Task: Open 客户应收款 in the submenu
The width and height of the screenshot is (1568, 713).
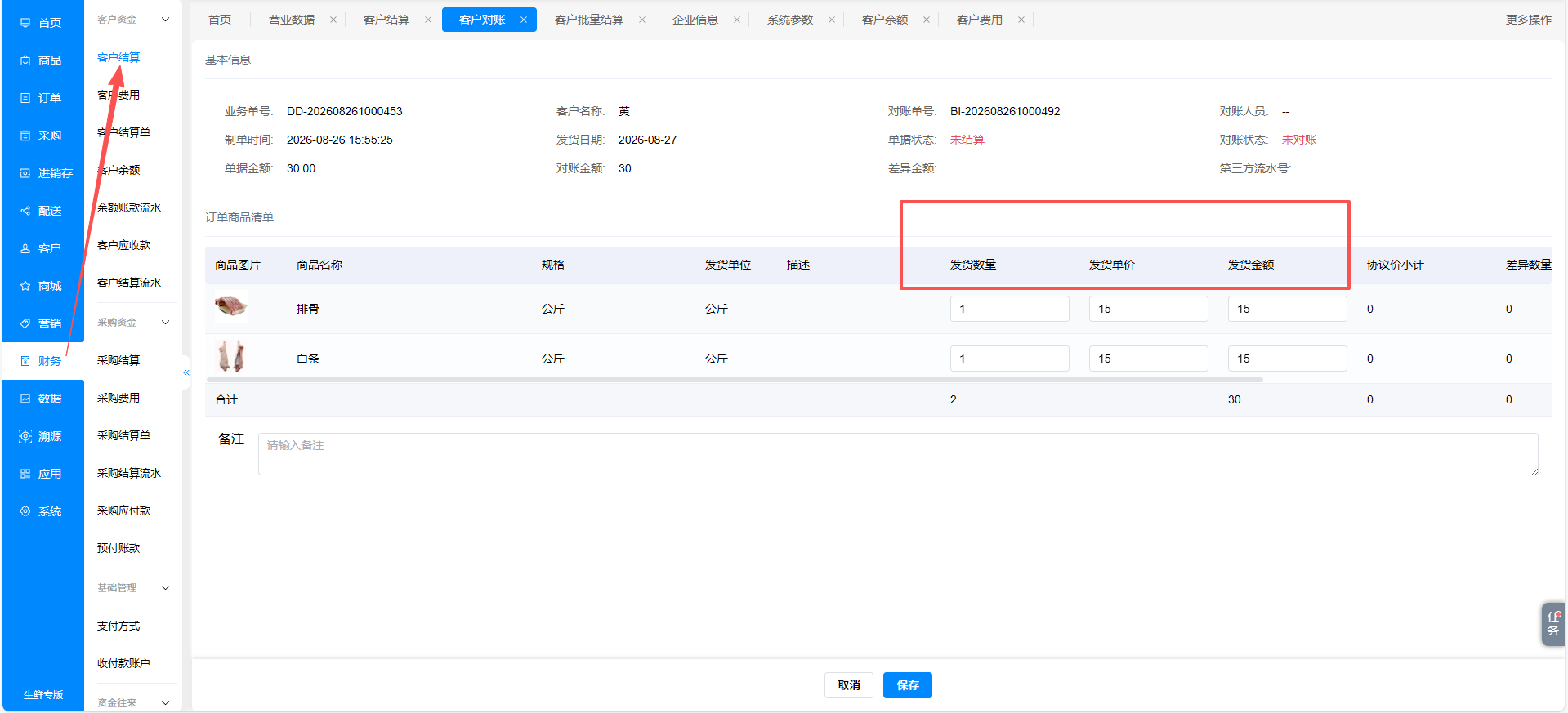Action: click(124, 245)
